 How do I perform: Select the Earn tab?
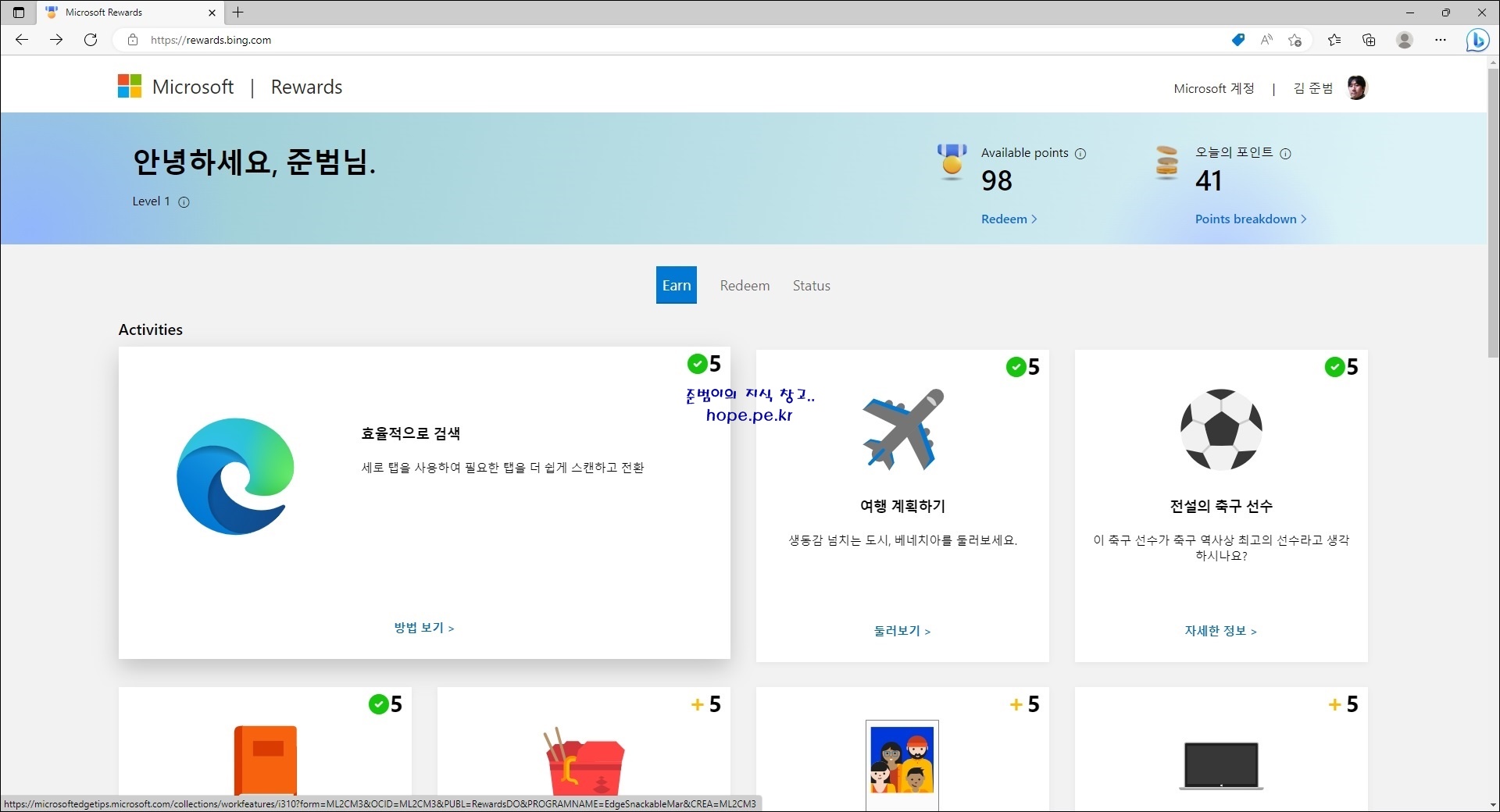677,286
